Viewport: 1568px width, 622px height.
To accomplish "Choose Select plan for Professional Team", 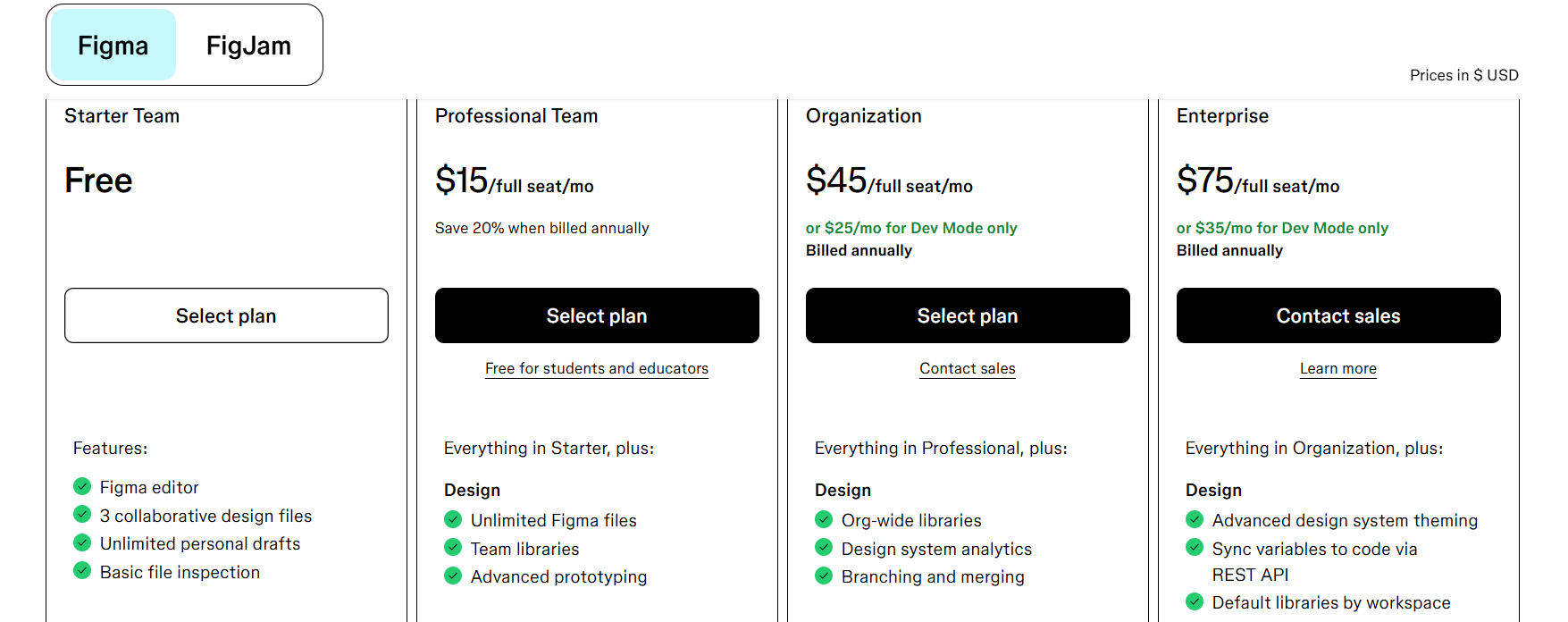I will (x=597, y=315).
